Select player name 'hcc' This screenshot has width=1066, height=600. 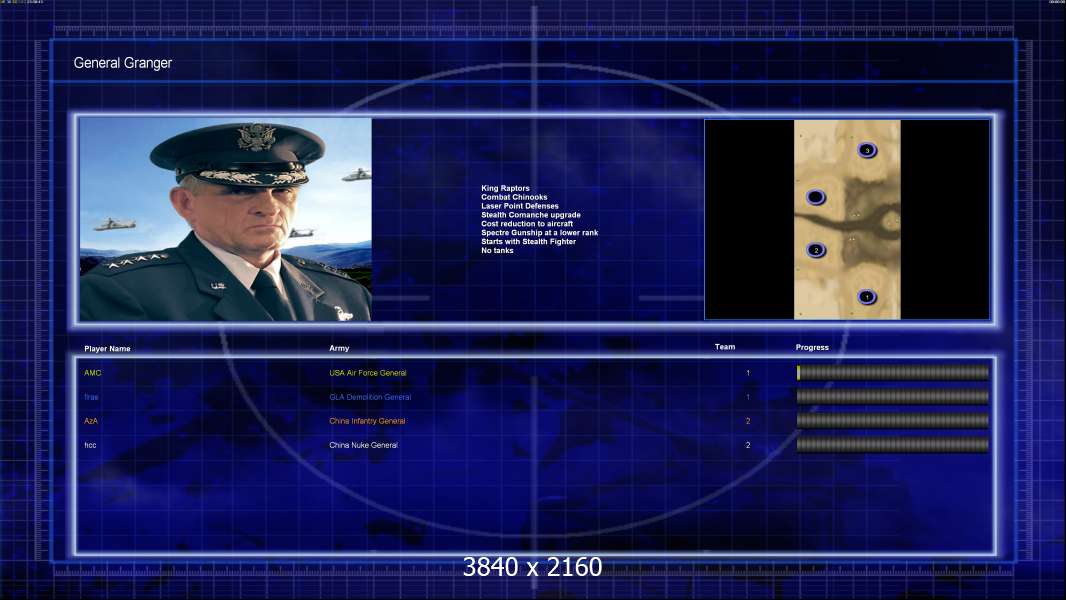pos(90,445)
